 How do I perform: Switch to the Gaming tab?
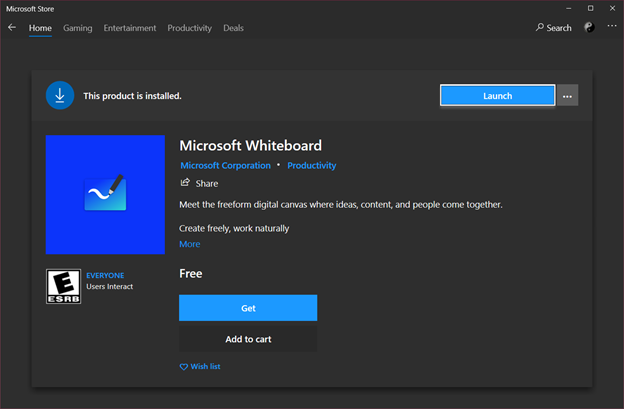[78, 28]
